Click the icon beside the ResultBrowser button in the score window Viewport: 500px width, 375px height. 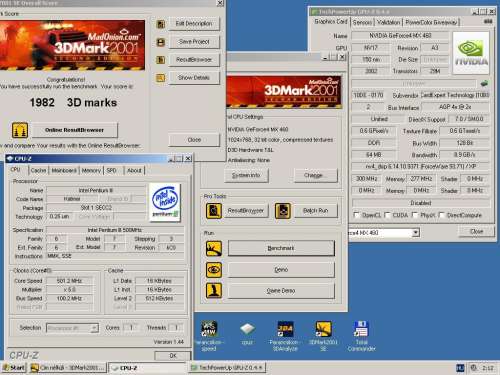[161, 60]
